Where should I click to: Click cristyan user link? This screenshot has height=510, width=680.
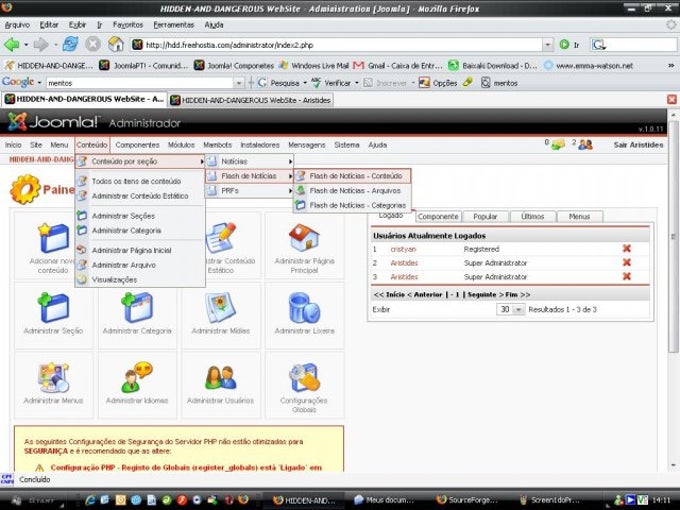coord(403,249)
